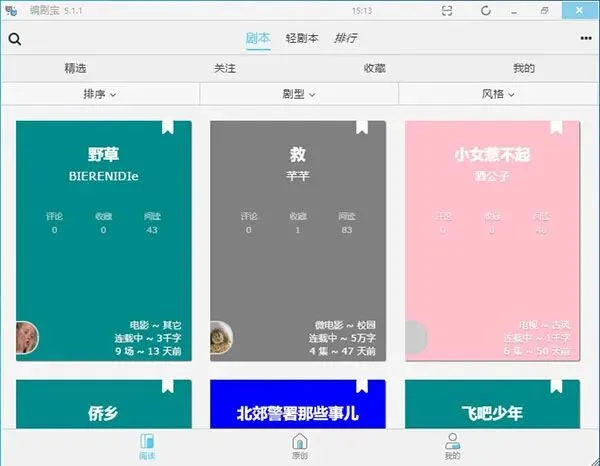Open the 侨乡 script card

point(104,404)
